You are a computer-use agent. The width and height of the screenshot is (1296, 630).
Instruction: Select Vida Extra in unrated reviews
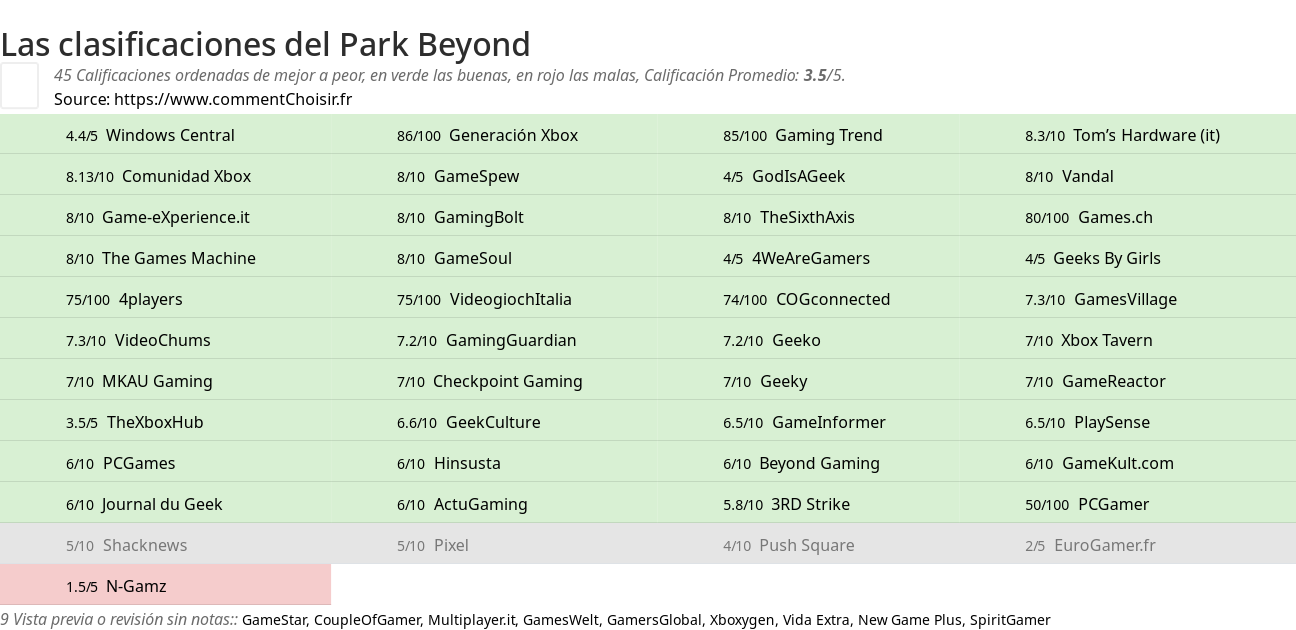[816, 620]
